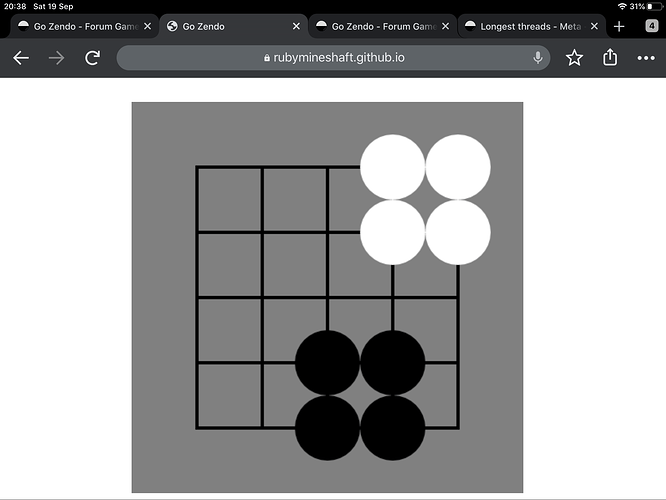The height and width of the screenshot is (500, 666).
Task: Click the rubymineshaft.github.io address bar
Action: 333,57
